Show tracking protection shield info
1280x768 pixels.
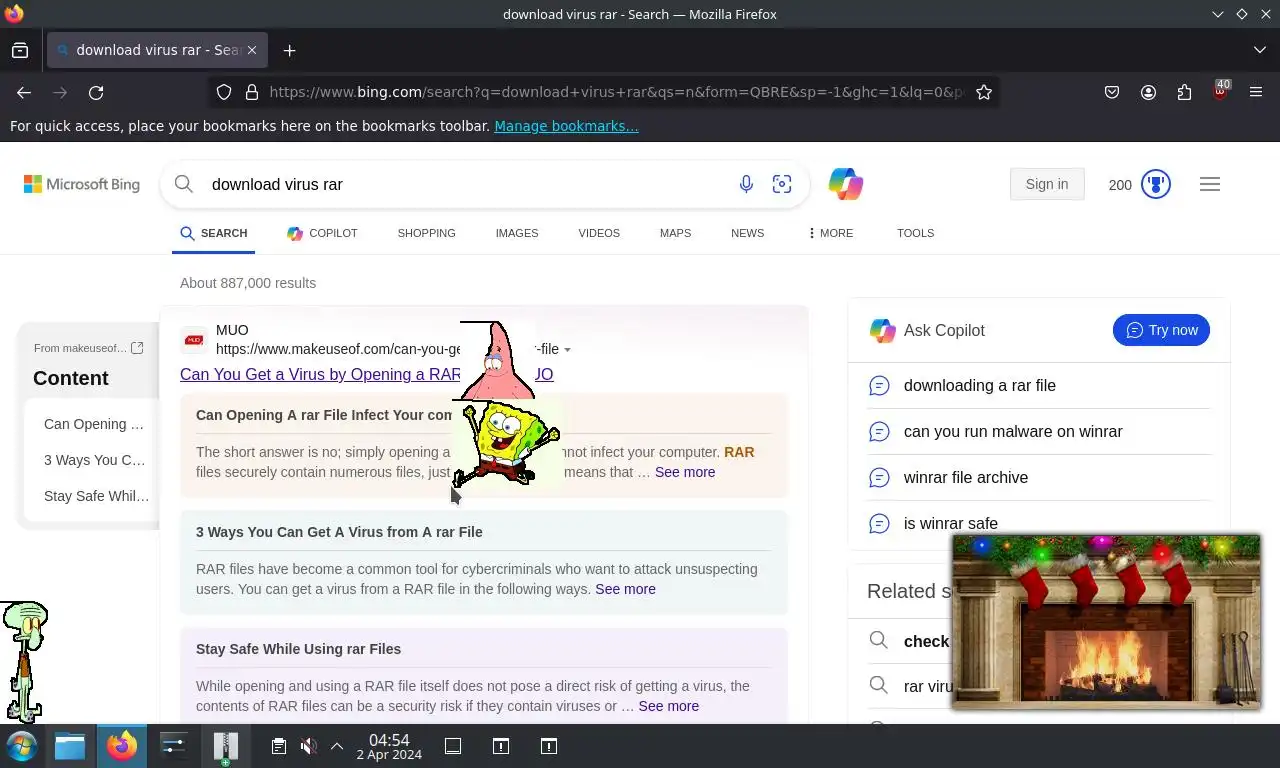point(224,92)
